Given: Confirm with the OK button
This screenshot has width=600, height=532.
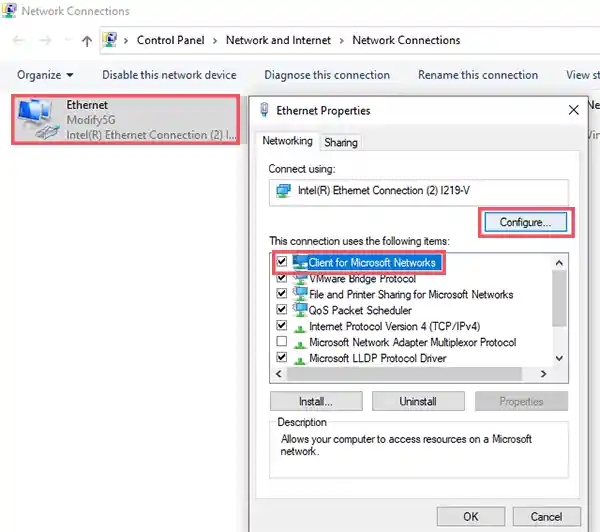Looking at the screenshot, I should pyautogui.click(x=471, y=517).
